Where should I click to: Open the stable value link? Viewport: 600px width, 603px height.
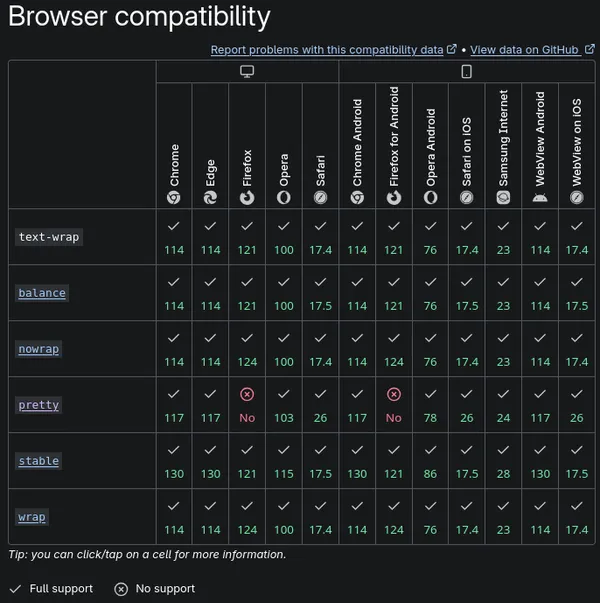(38, 461)
